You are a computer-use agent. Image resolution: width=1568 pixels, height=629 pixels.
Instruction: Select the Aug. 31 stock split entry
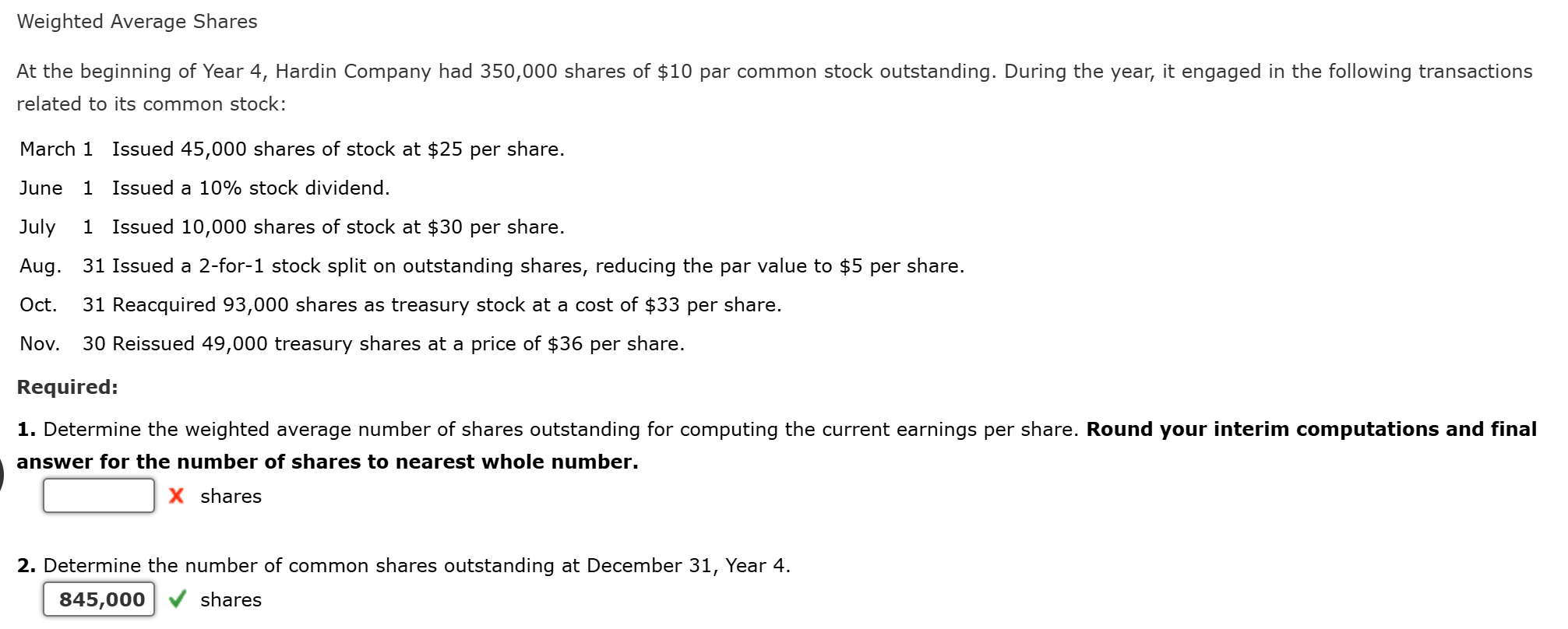[x=492, y=265]
